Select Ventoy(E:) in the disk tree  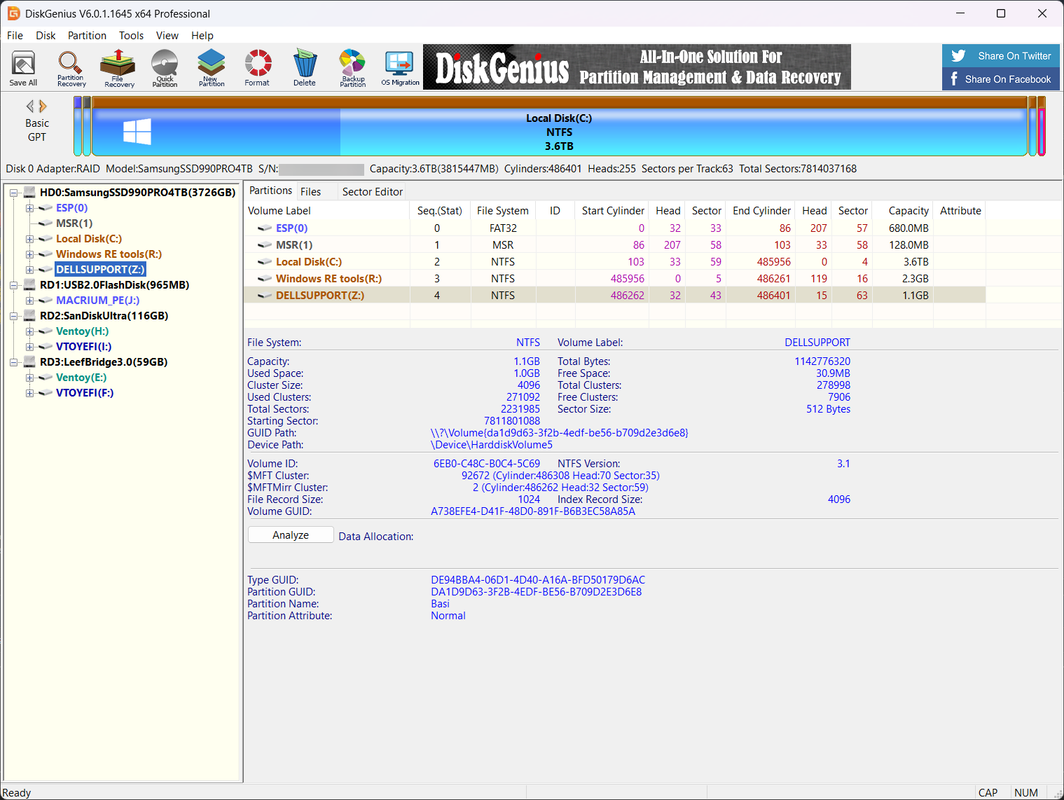(81, 377)
